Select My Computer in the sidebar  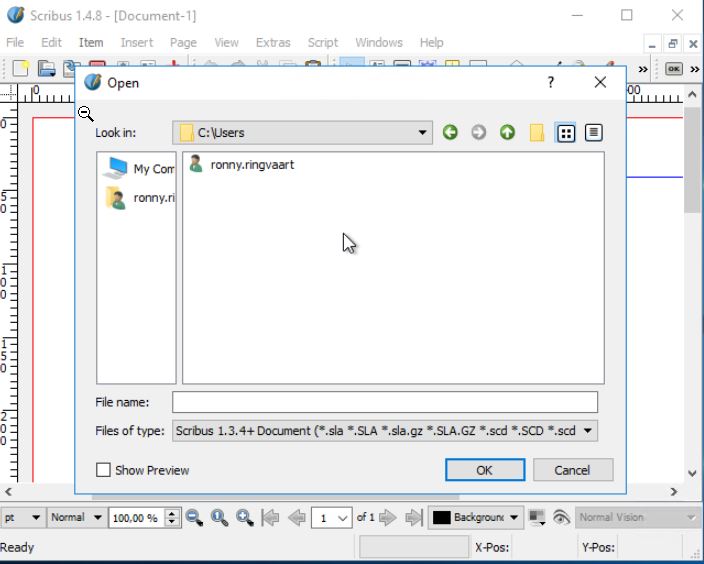[x=139, y=168]
